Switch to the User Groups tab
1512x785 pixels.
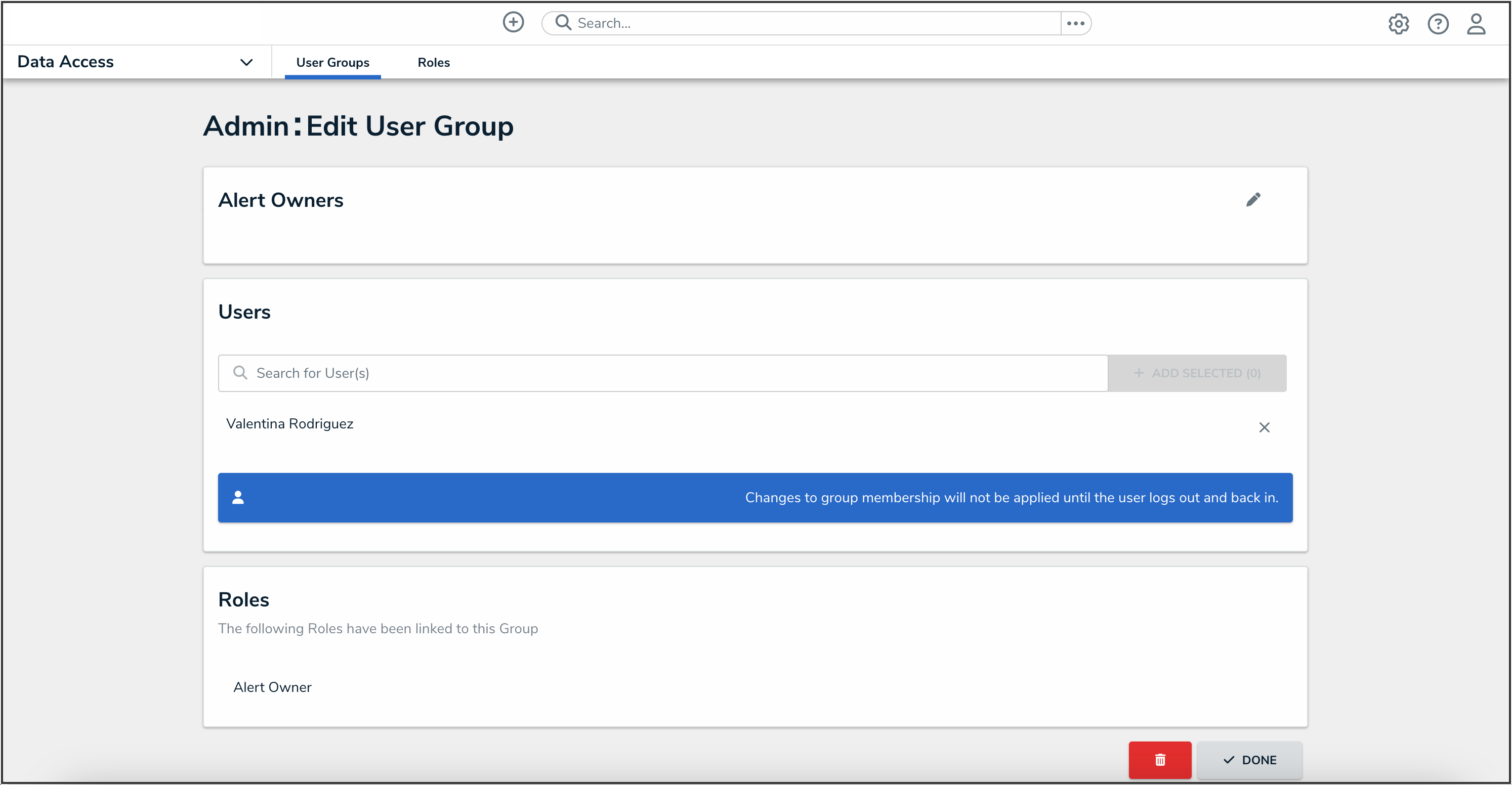tap(332, 62)
